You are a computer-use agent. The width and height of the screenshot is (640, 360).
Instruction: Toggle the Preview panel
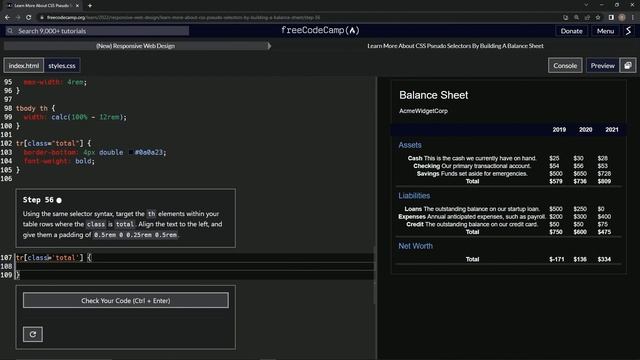click(602, 65)
